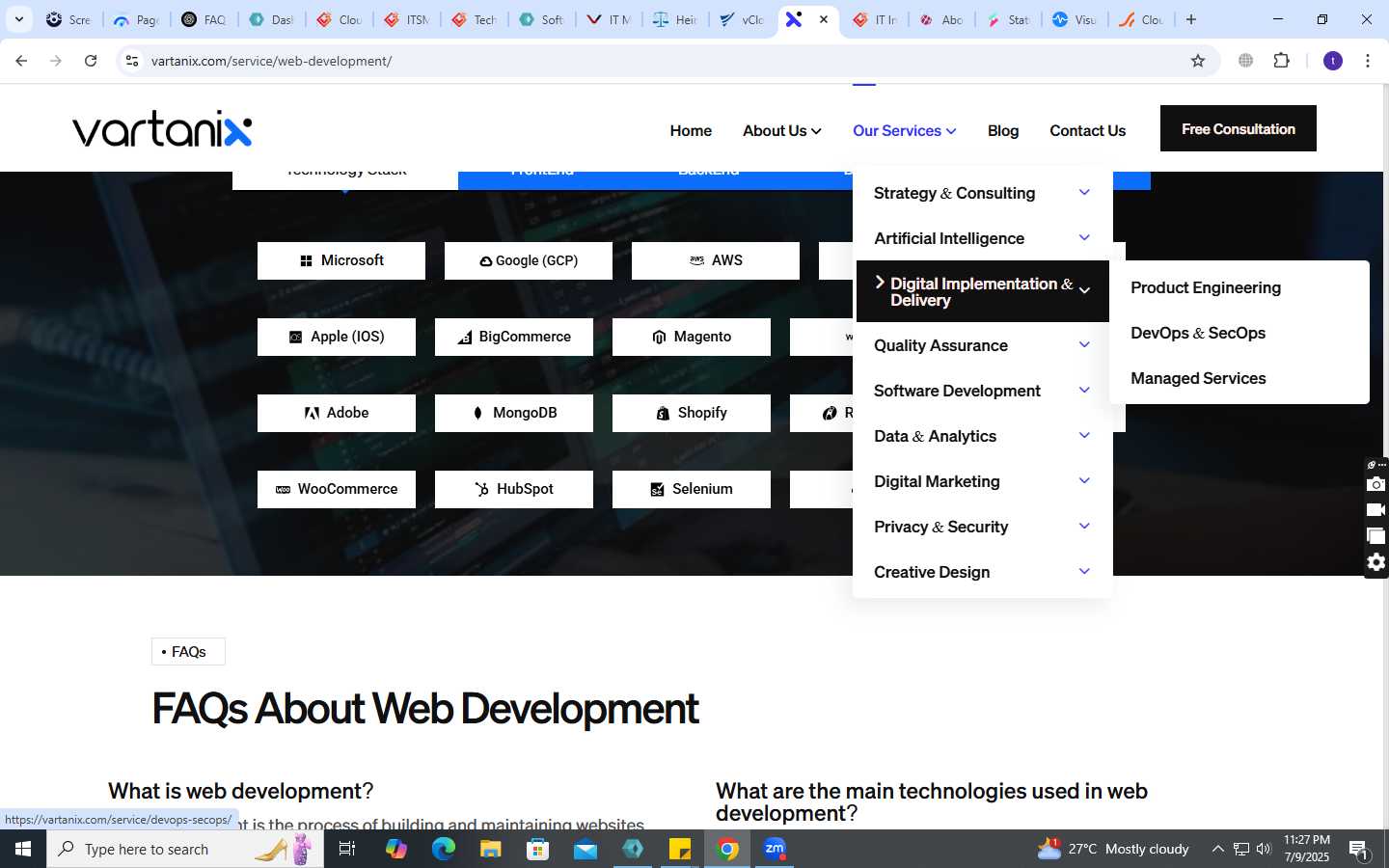This screenshot has width=1389, height=868.
Task: Expand the Artificial Intelligence chevron
Action: 1084,237
